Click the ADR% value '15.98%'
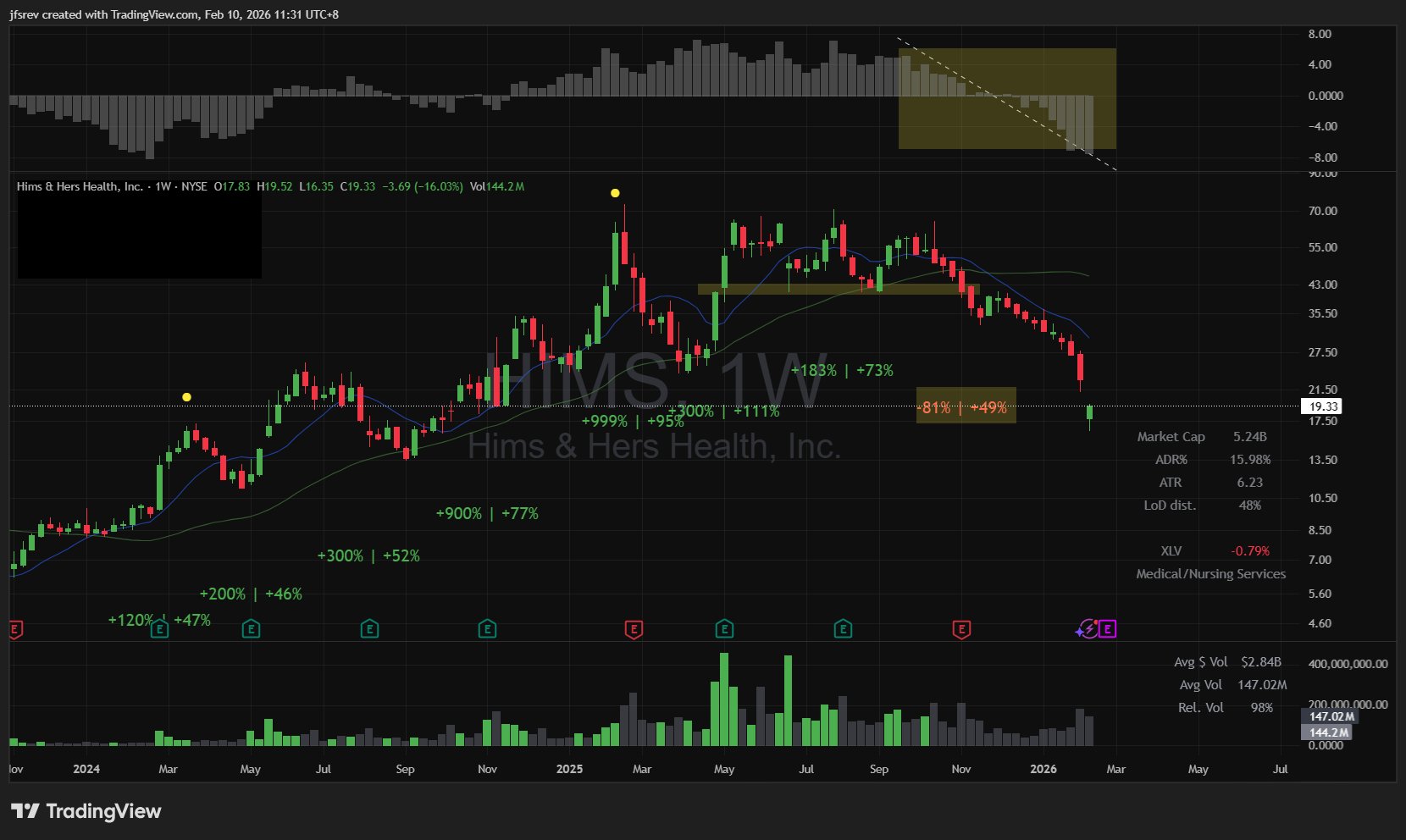Image resolution: width=1406 pixels, height=840 pixels. (1250, 460)
